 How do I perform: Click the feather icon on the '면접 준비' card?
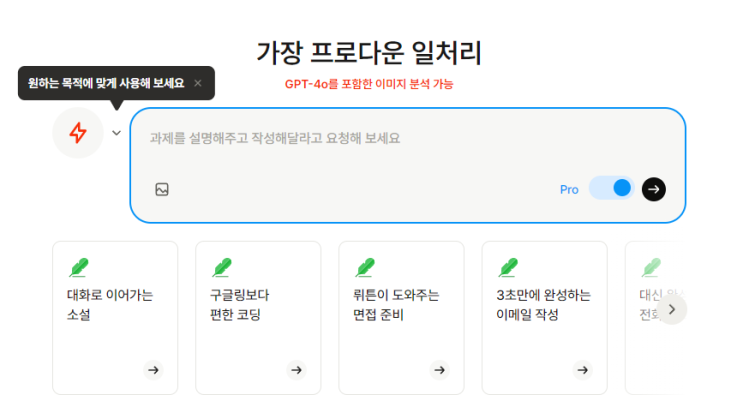tap(365, 268)
